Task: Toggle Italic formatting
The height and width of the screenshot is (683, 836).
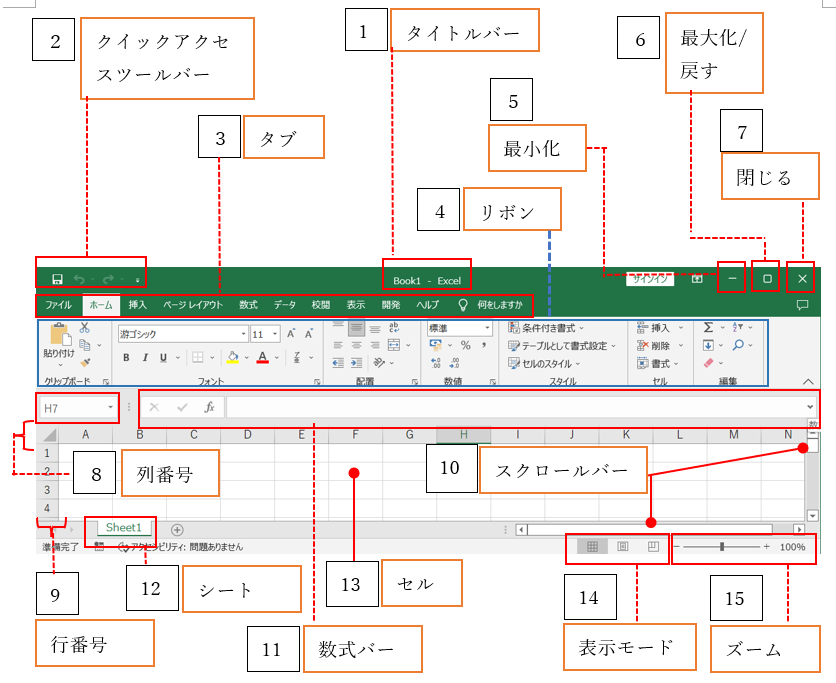Action: pyautogui.click(x=144, y=358)
